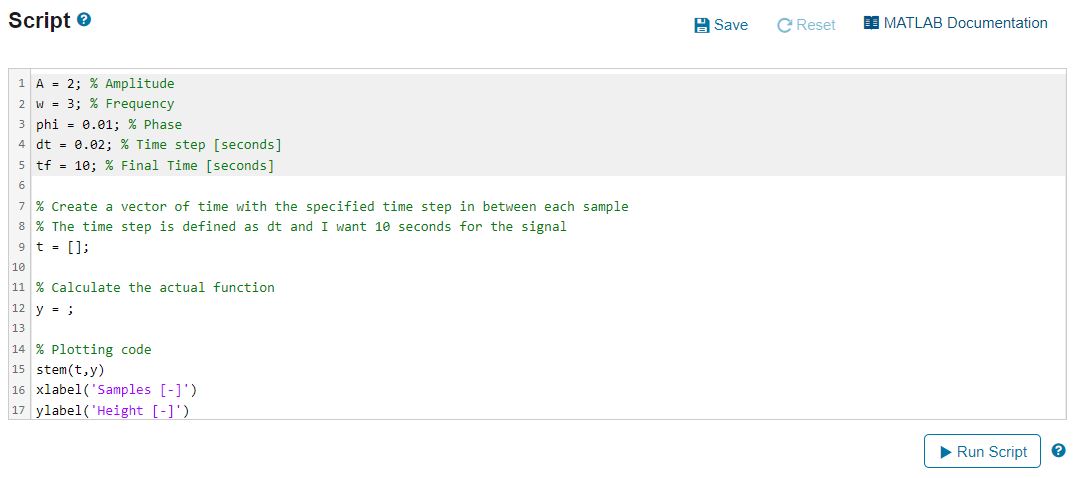Click line number 6 in the gutter
The width and height of the screenshot is (1082, 478).
21,186
